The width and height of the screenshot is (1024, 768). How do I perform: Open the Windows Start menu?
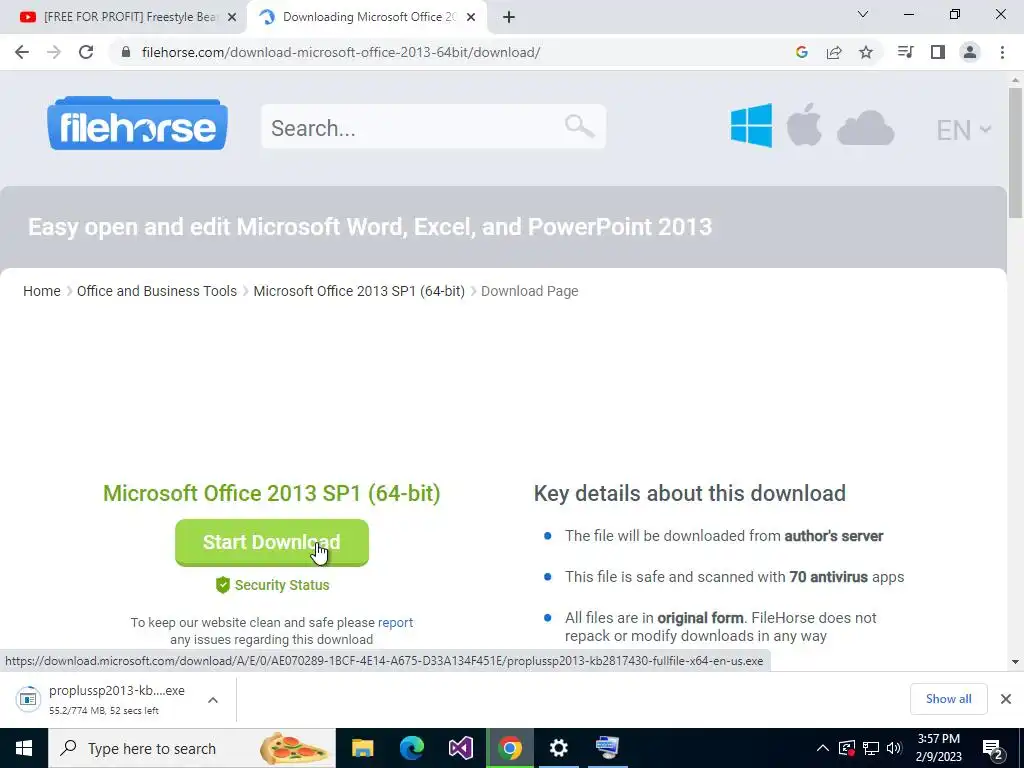tap(24, 748)
